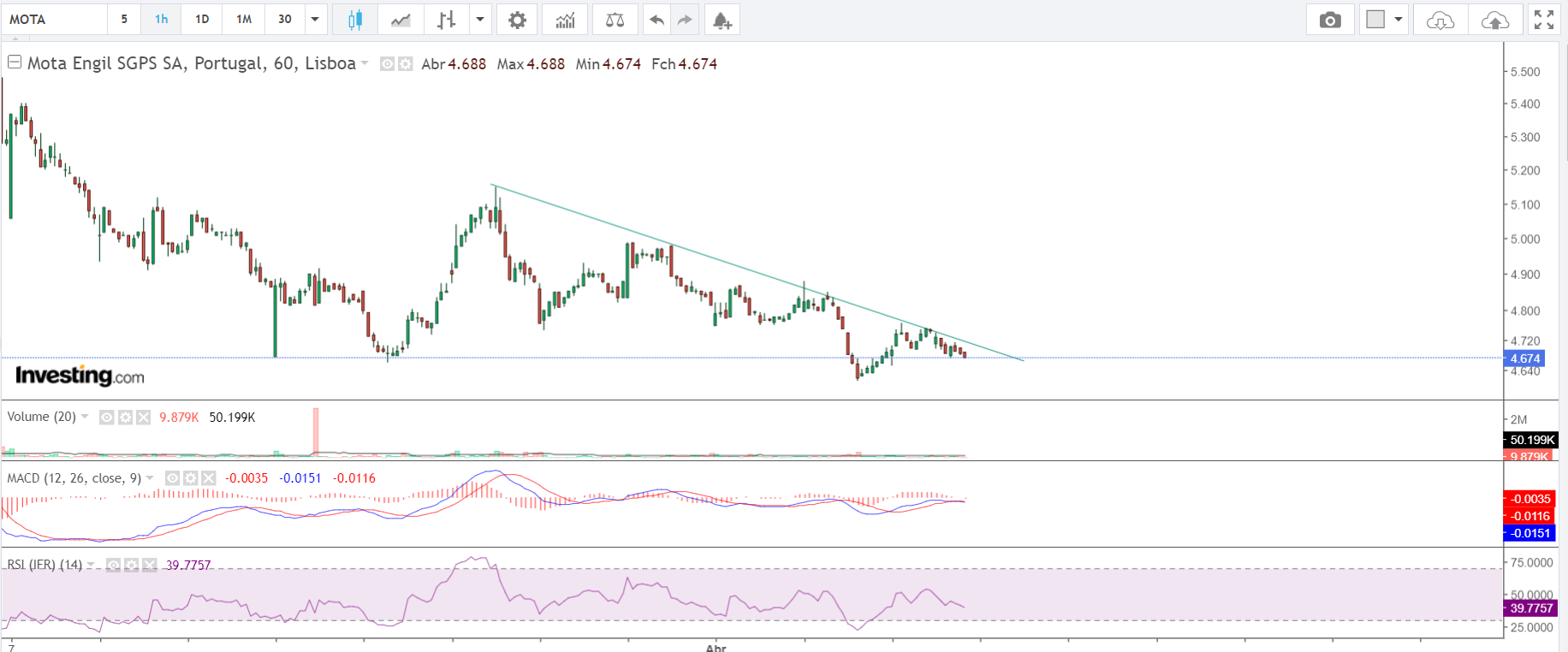Toggle visibility of Mota Engil series
Screen dimensions: 1568x652
click(x=387, y=64)
